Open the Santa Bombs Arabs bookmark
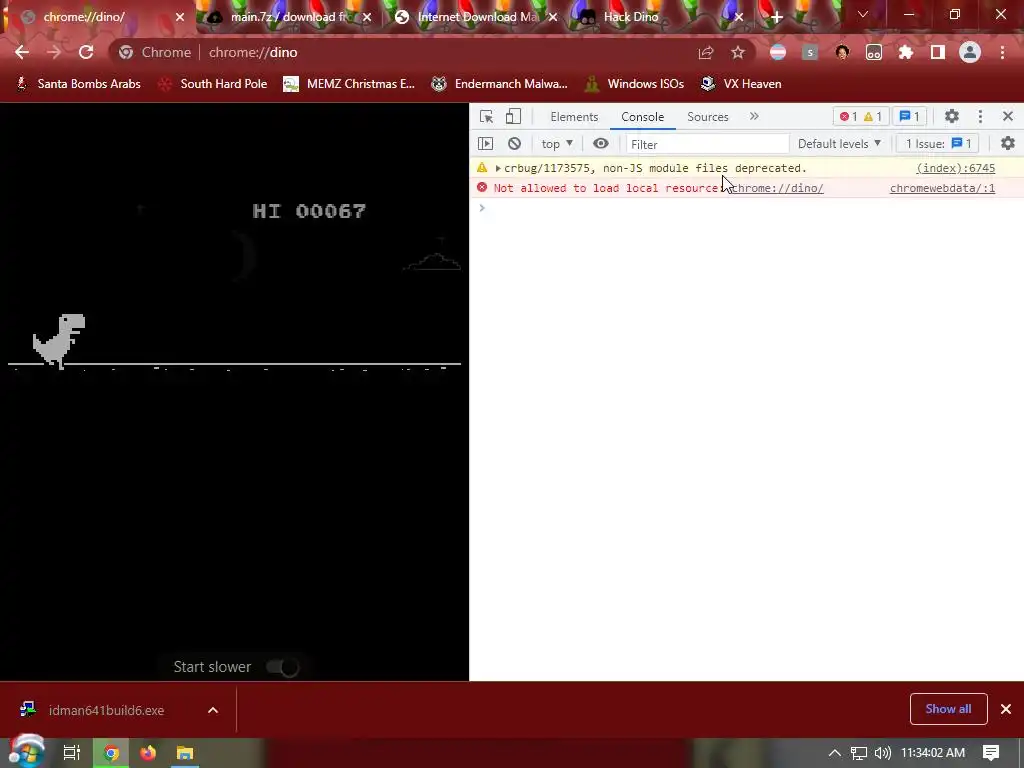Image resolution: width=1024 pixels, height=768 pixels. [78, 84]
